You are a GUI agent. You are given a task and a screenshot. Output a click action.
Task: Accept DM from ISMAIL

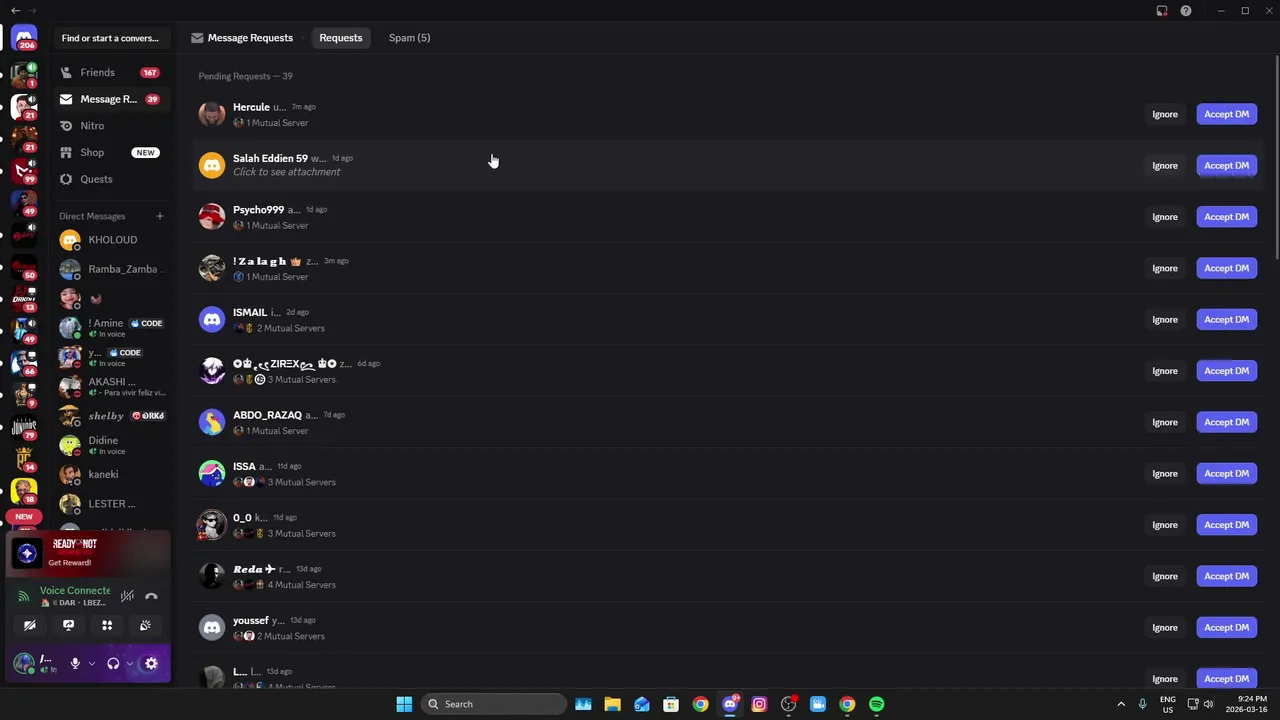click(1226, 319)
